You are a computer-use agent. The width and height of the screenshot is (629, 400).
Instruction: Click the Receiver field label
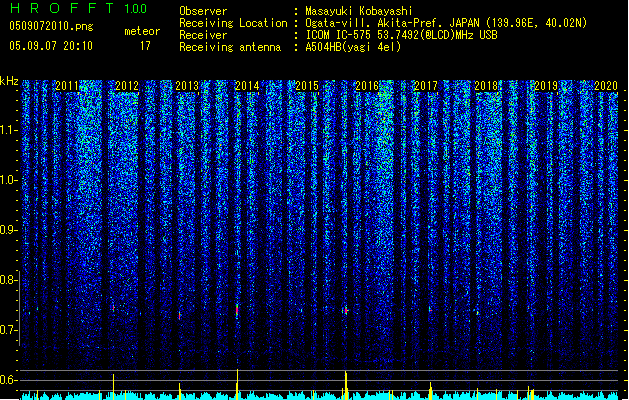pos(203,35)
